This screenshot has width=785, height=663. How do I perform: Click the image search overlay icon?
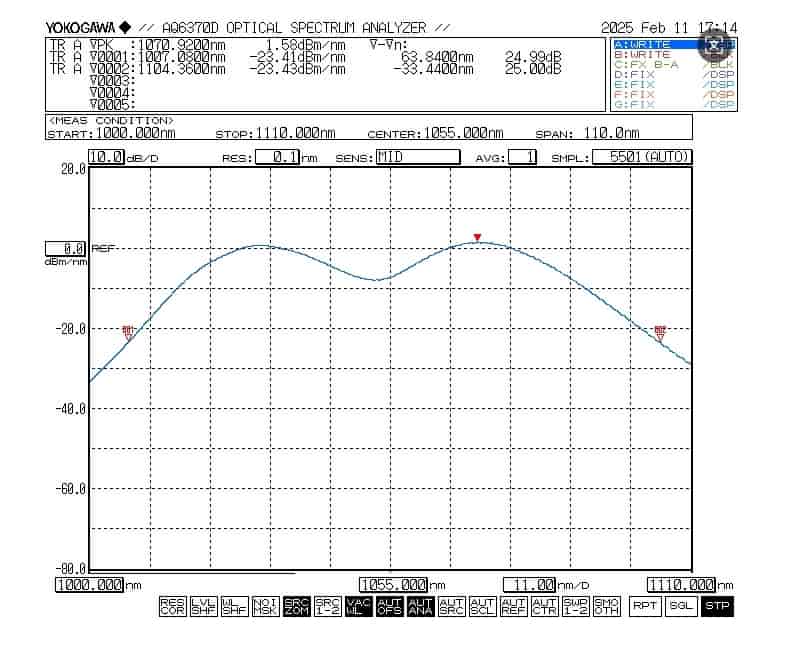[x=713, y=45]
